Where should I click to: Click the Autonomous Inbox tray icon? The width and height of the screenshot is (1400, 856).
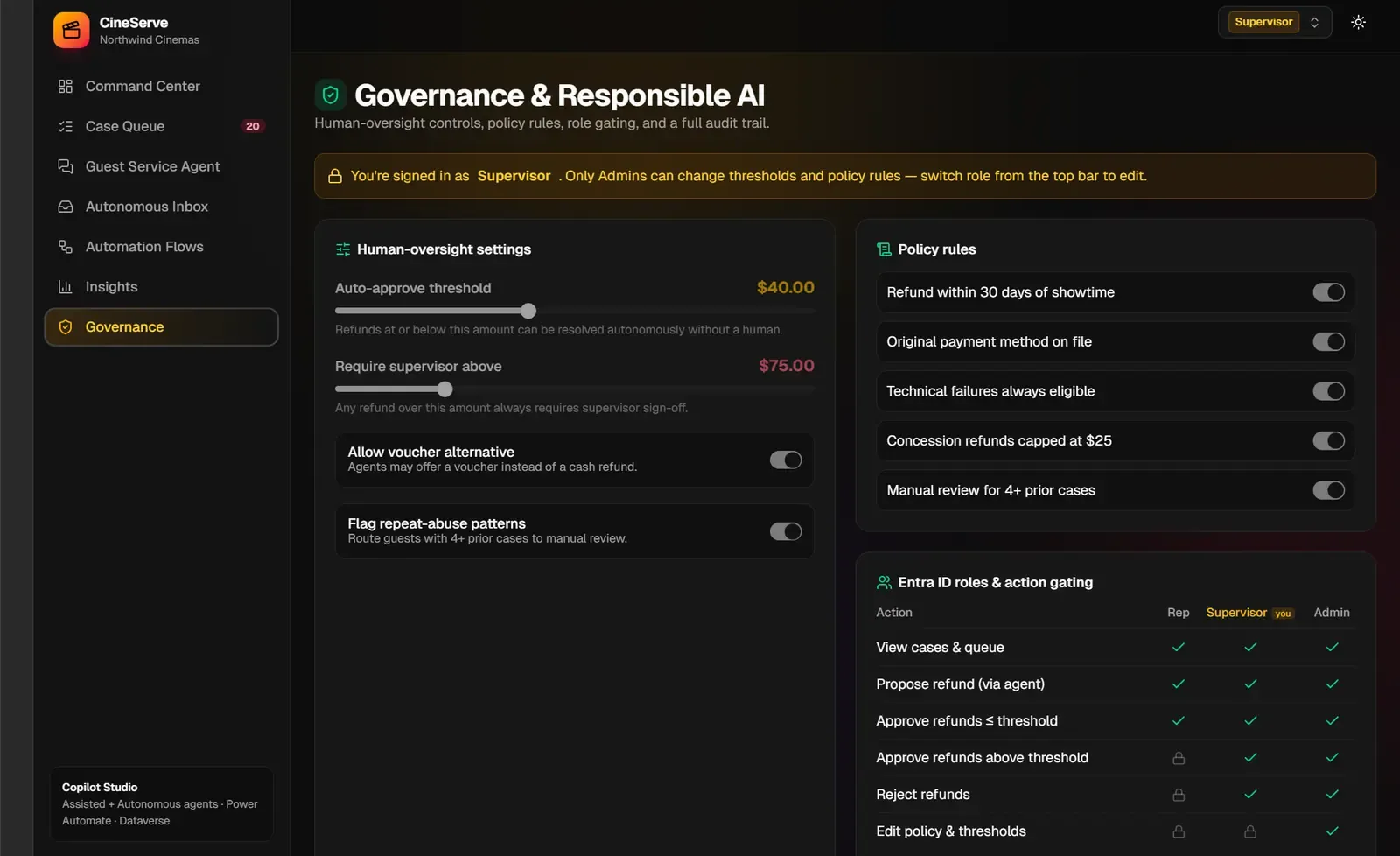pyautogui.click(x=66, y=207)
